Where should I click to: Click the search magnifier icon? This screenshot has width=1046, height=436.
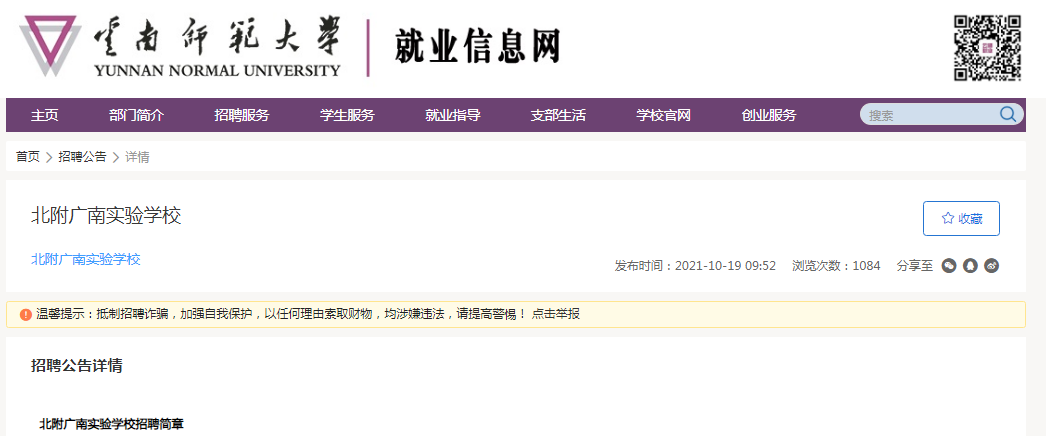pyautogui.click(x=1007, y=114)
